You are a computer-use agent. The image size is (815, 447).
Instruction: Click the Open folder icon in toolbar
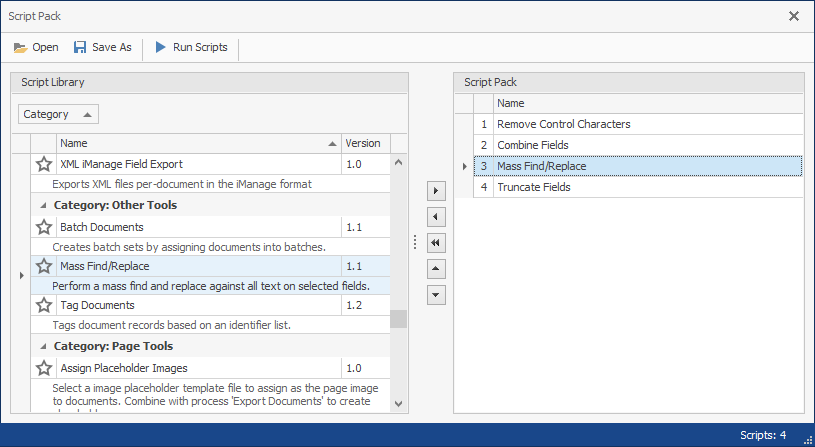[x=20, y=48]
